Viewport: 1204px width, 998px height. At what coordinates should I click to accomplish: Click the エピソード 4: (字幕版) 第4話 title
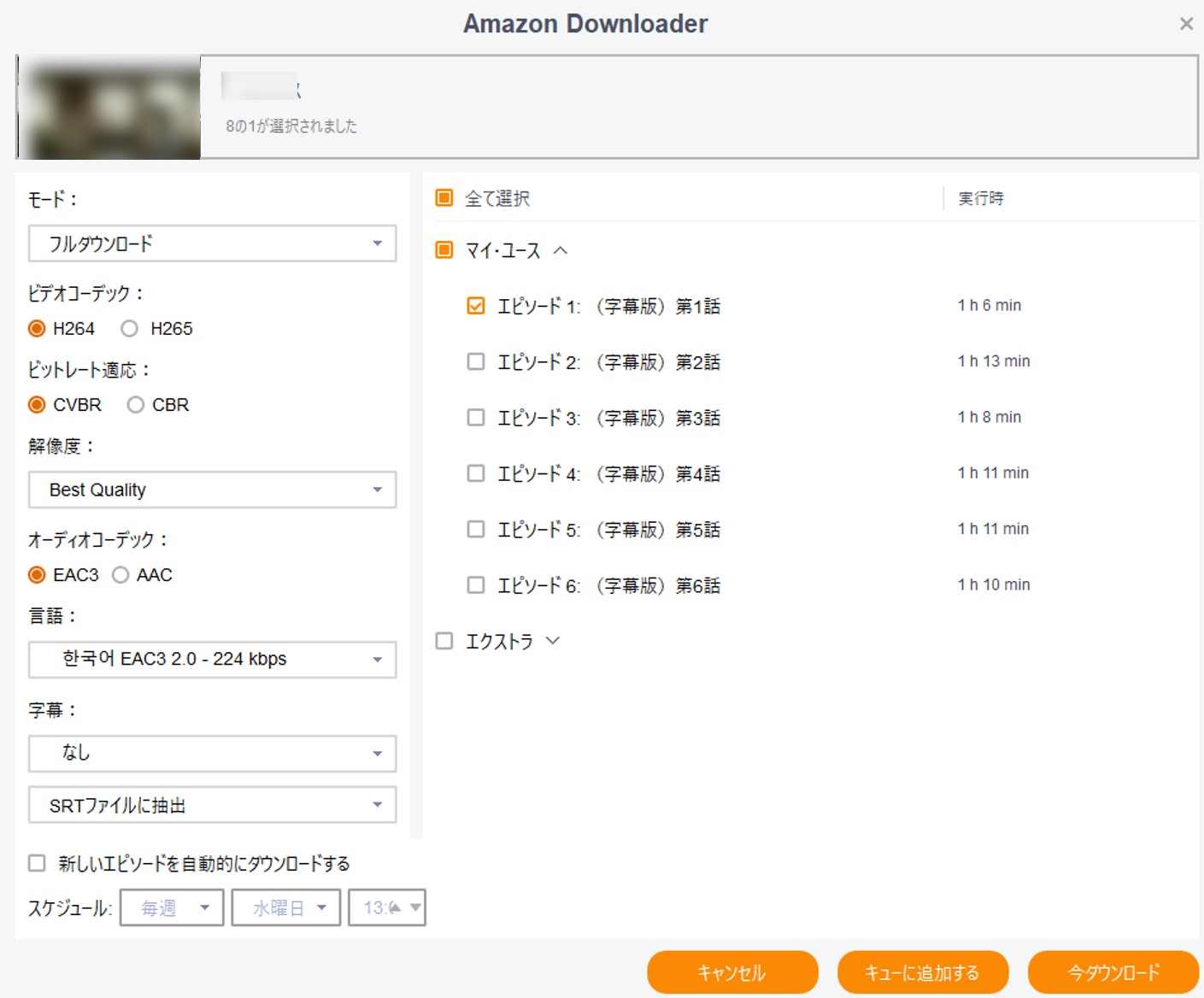(609, 473)
